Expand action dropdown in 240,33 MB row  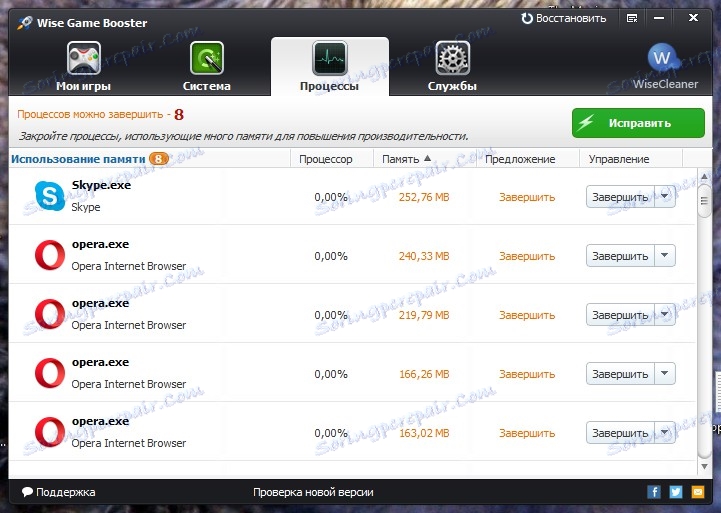coord(664,256)
